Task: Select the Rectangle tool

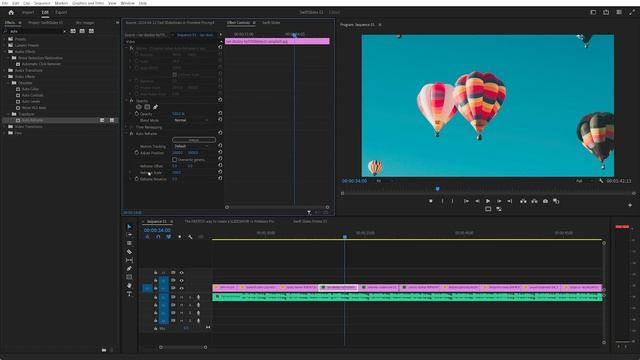Action: (129, 277)
